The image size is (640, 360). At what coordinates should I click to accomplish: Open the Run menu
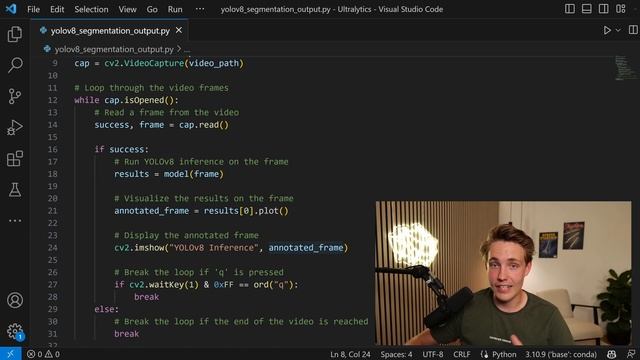(x=175, y=9)
